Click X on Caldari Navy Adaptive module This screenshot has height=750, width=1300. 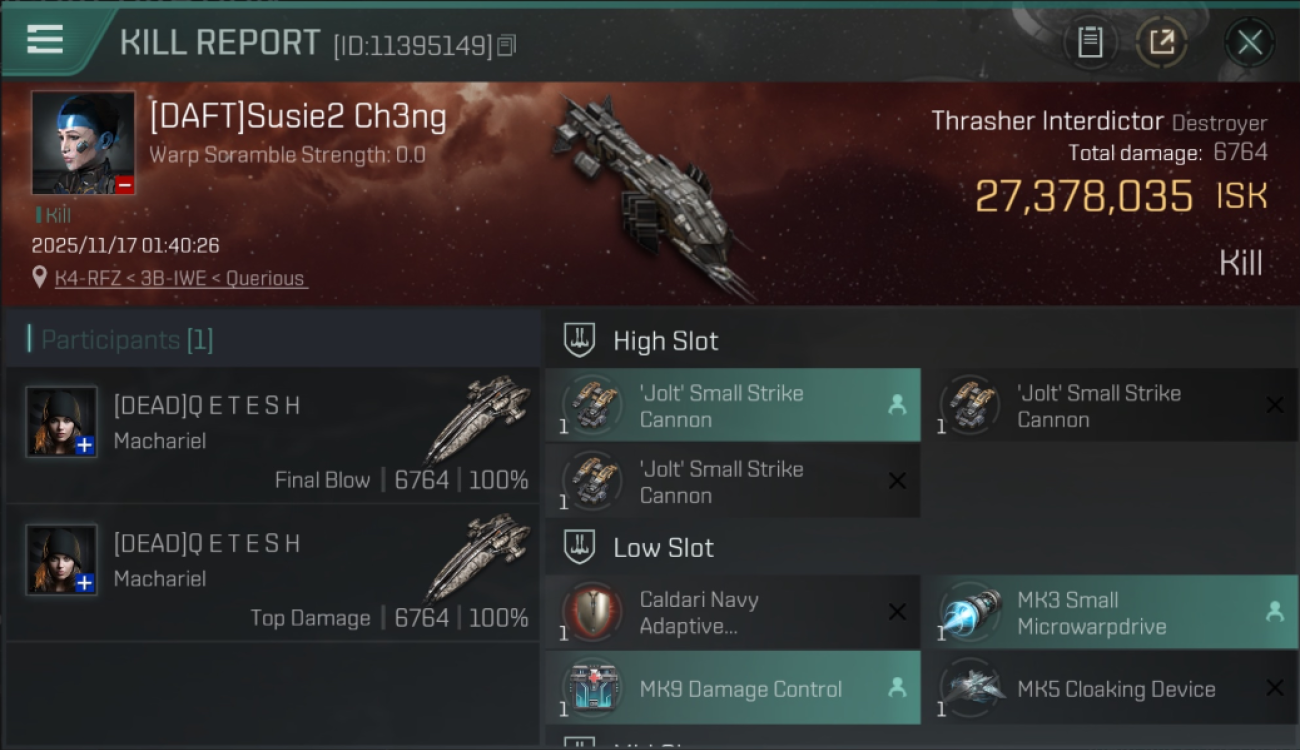click(x=897, y=612)
